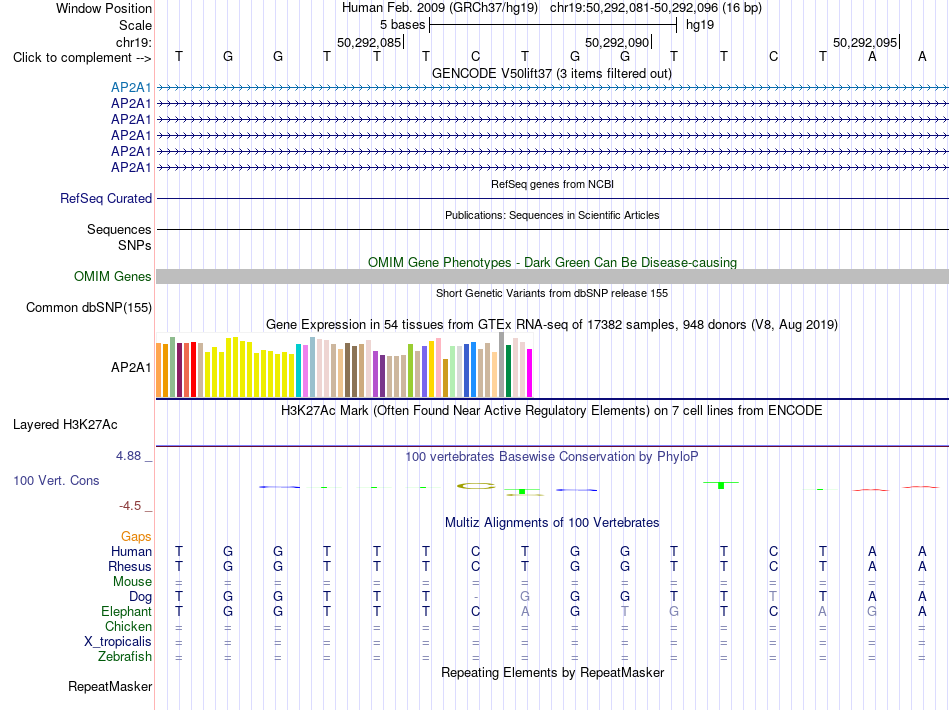Click the 50,292,090 position marker
The width and height of the screenshot is (950, 710).
click(617, 42)
